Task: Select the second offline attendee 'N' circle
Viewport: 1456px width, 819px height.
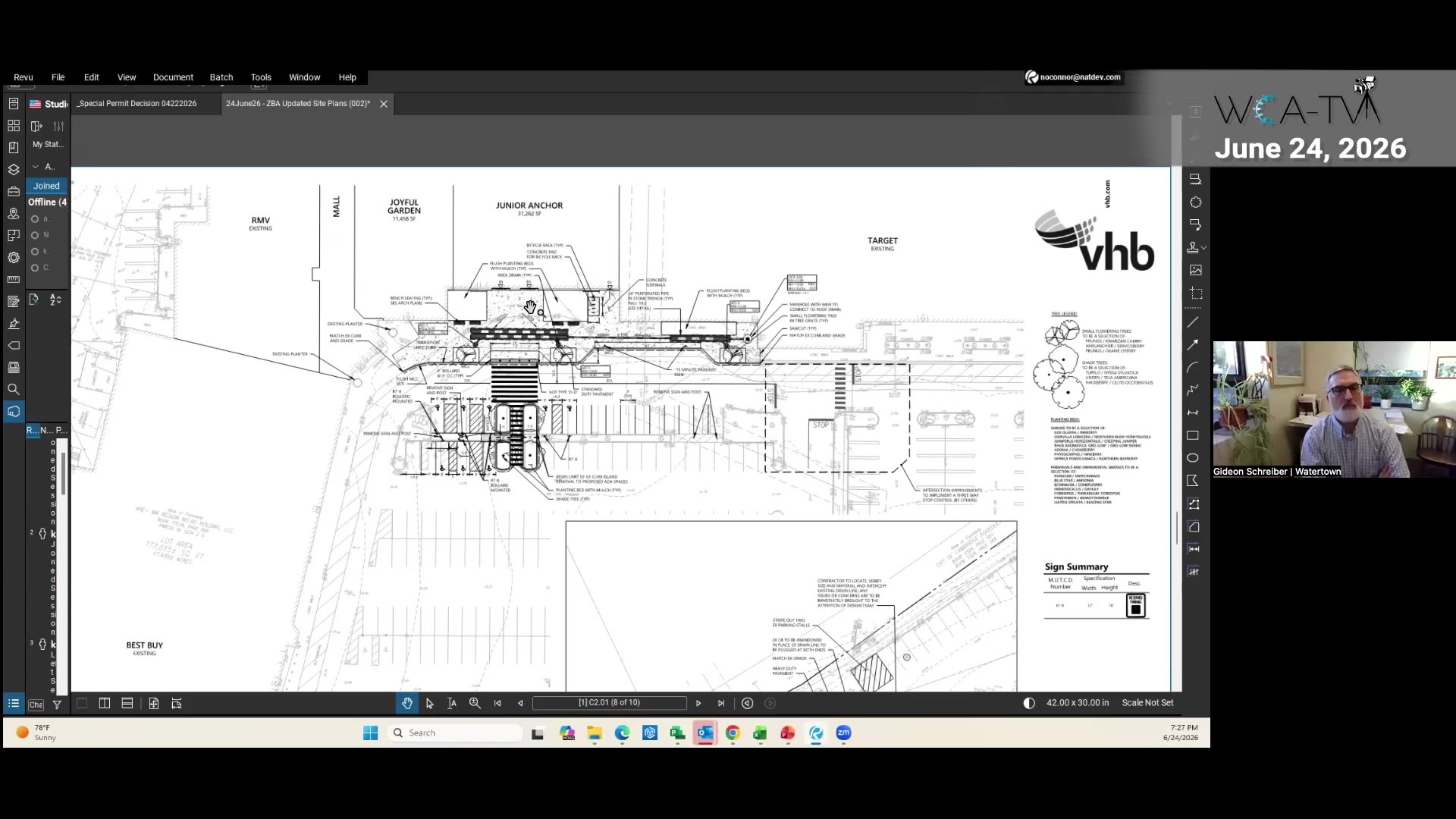Action: 35,235
